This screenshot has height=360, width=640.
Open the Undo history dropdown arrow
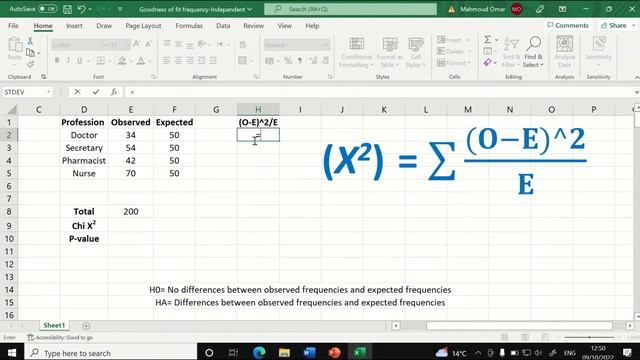coord(90,9)
